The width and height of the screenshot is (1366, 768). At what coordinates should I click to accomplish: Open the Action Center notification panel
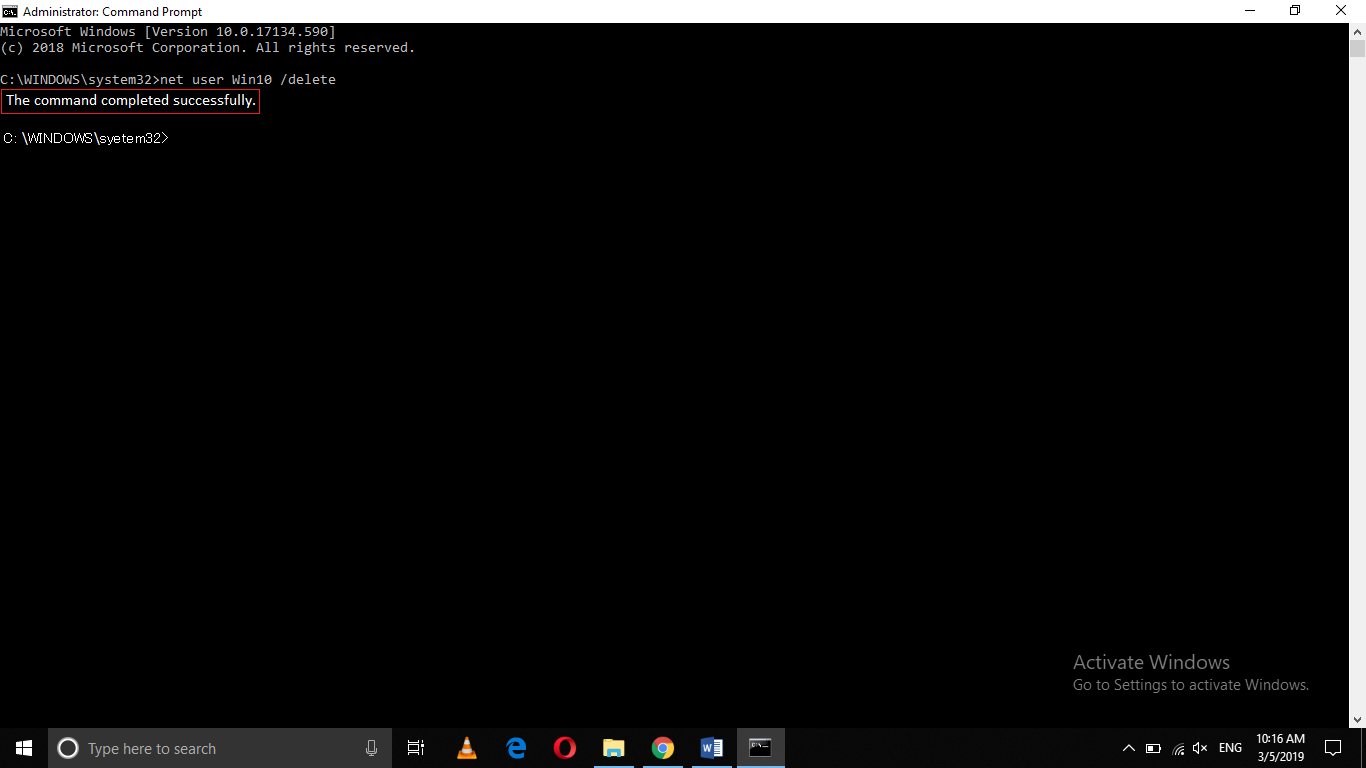point(1333,747)
